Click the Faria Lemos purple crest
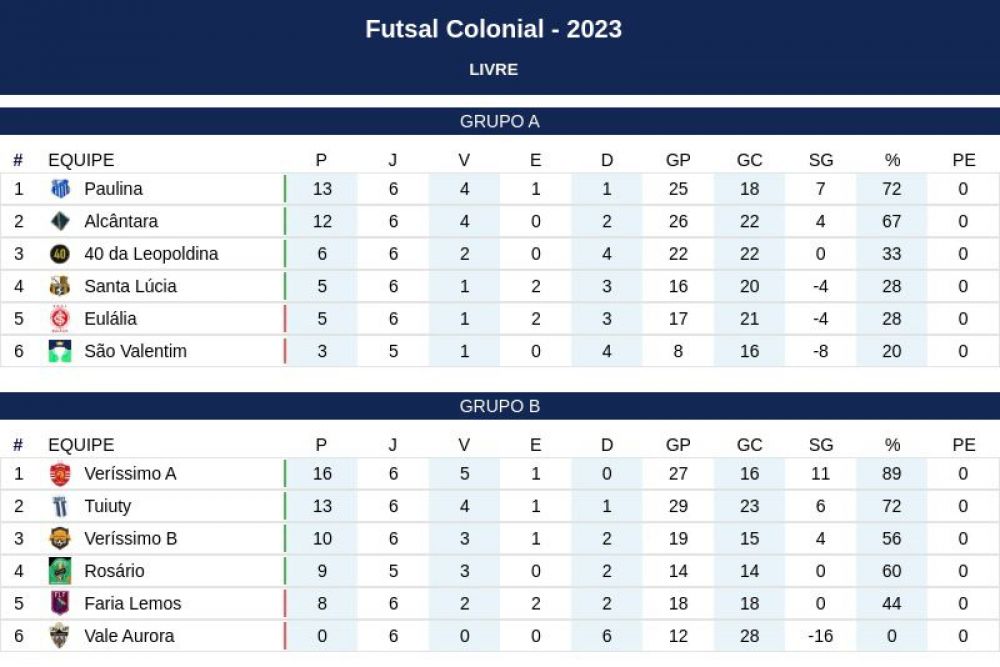The height and width of the screenshot is (667, 1000). click(60, 603)
